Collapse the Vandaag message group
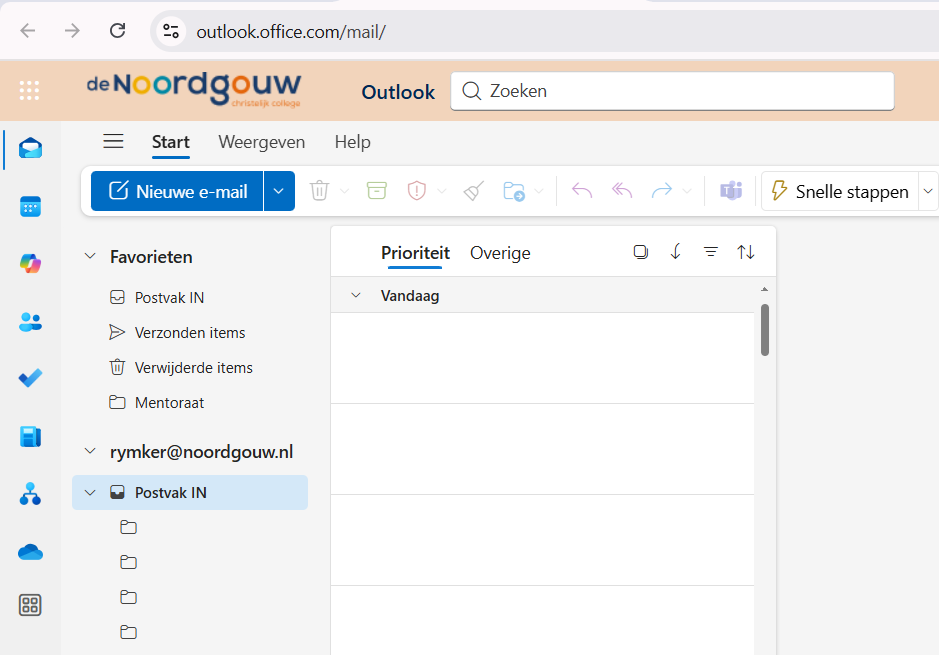The image size is (939, 655). 355,296
